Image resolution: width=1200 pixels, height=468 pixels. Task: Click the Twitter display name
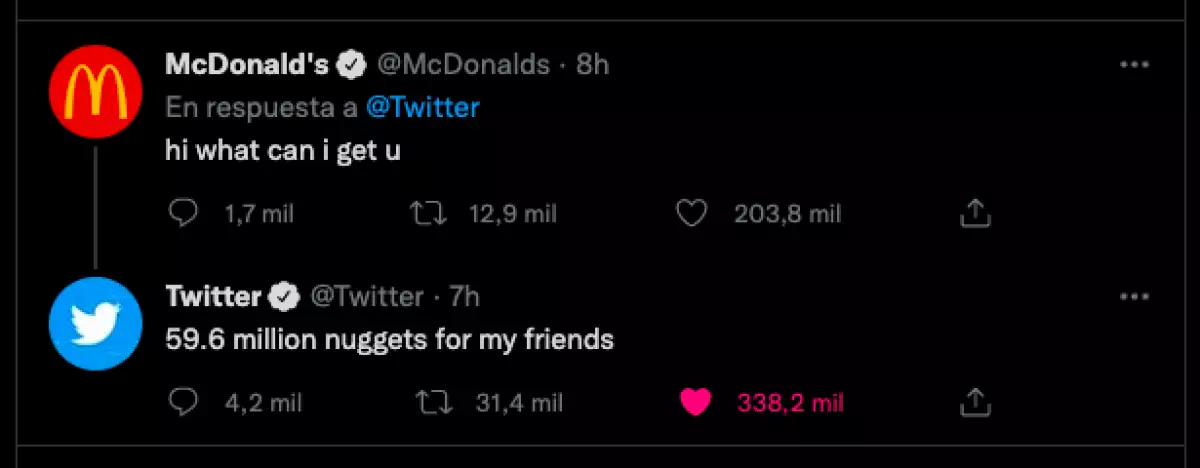coord(212,297)
